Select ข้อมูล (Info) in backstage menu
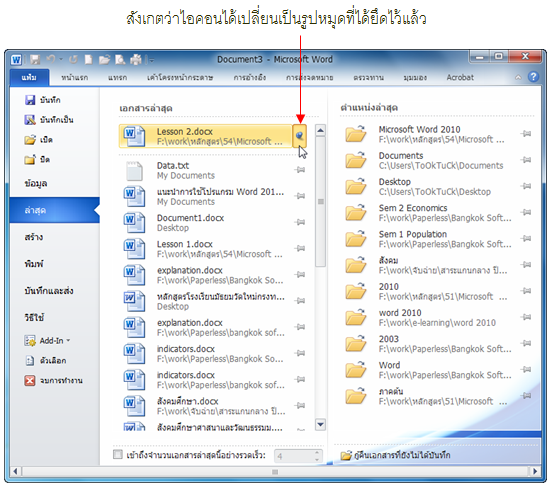The width and height of the screenshot is (550, 484). [x=36, y=183]
